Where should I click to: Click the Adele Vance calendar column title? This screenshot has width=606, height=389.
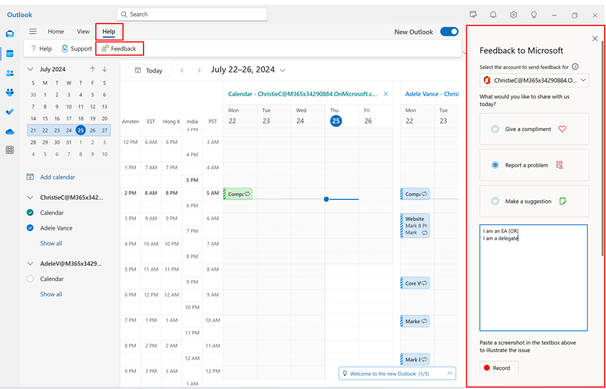(x=432, y=94)
